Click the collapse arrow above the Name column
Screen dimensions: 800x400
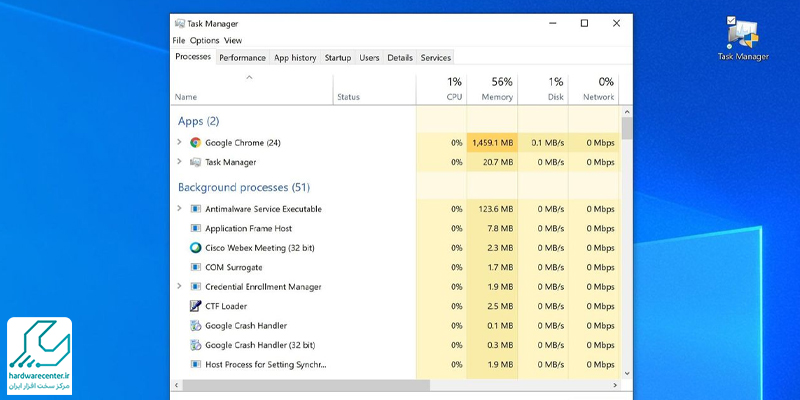(249, 78)
